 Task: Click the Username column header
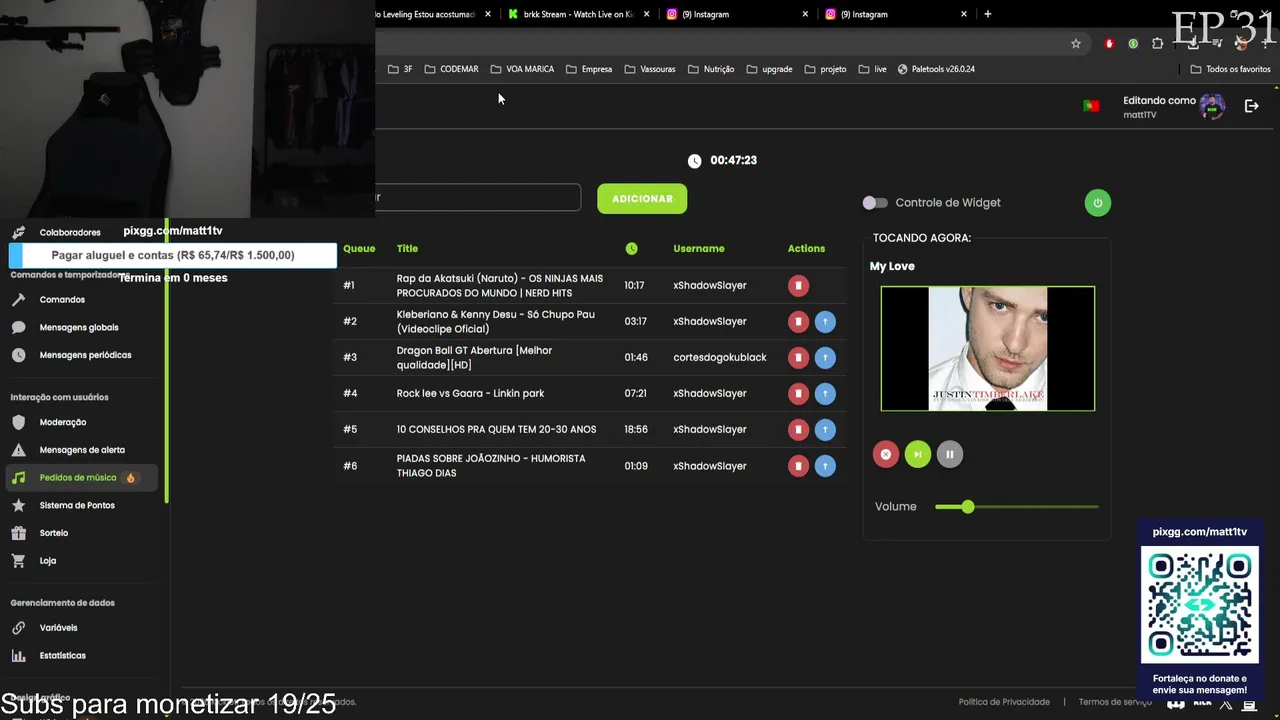(699, 249)
